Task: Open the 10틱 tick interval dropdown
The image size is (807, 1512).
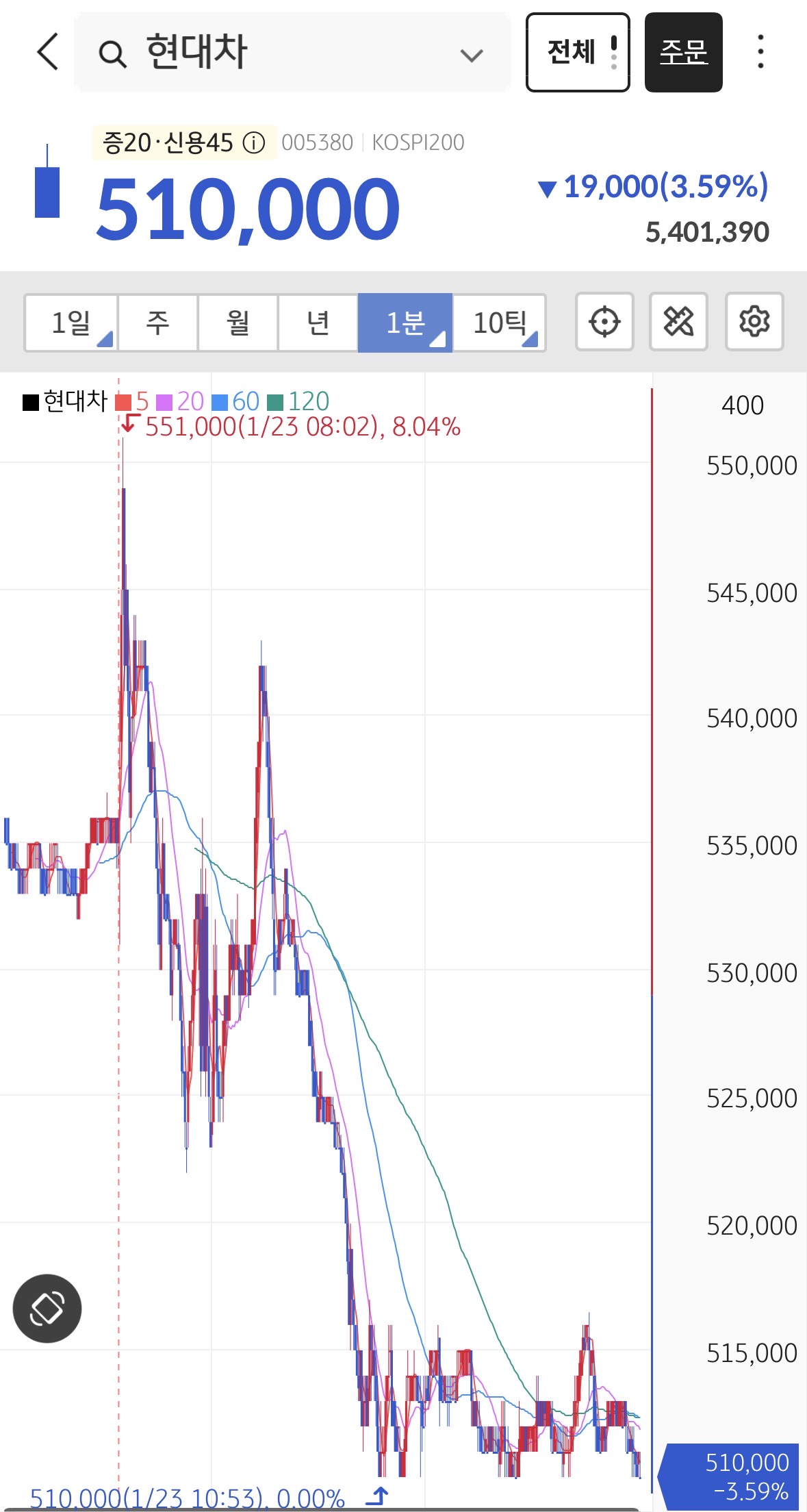Action: [x=500, y=323]
